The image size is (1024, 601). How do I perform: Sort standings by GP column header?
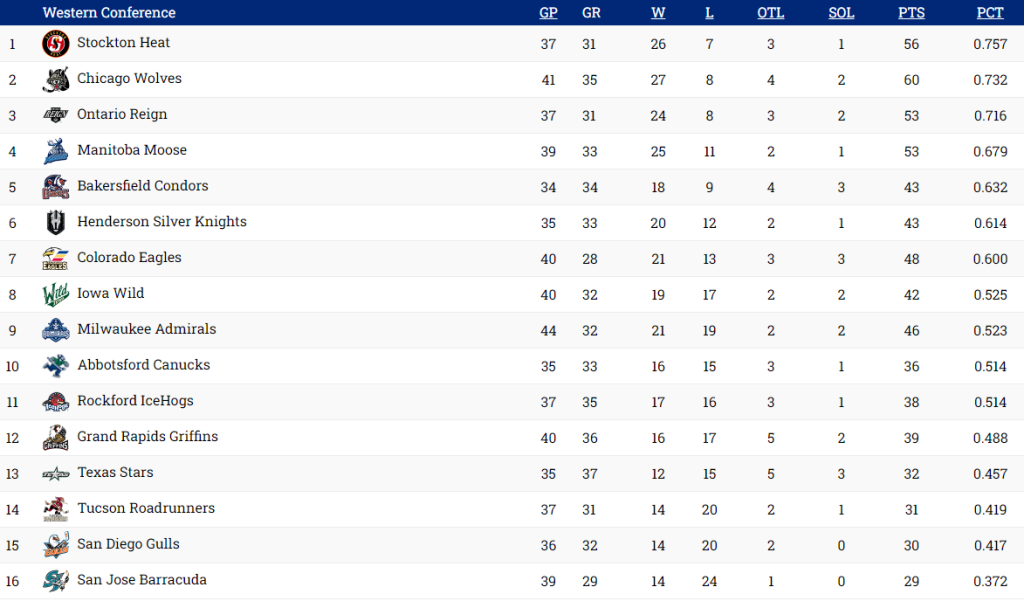click(x=548, y=13)
